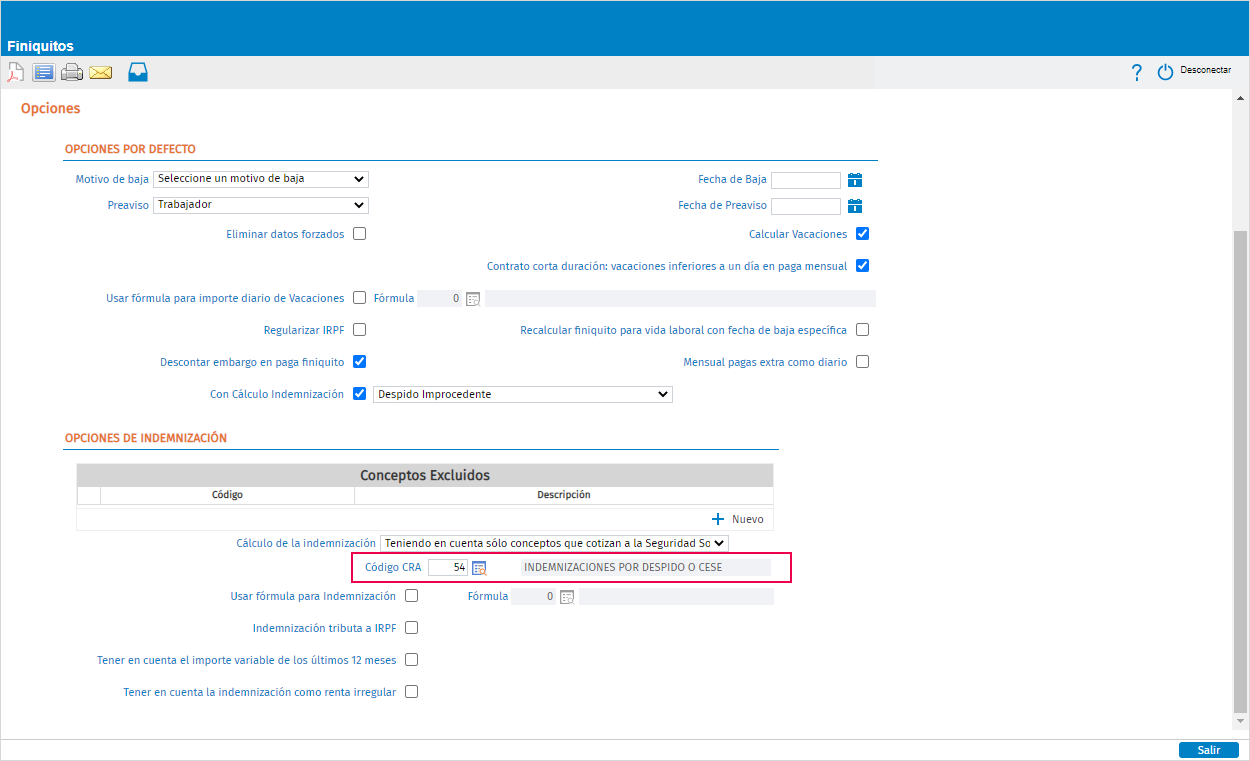Focus the Fecha de Preaviso date field

pos(806,206)
